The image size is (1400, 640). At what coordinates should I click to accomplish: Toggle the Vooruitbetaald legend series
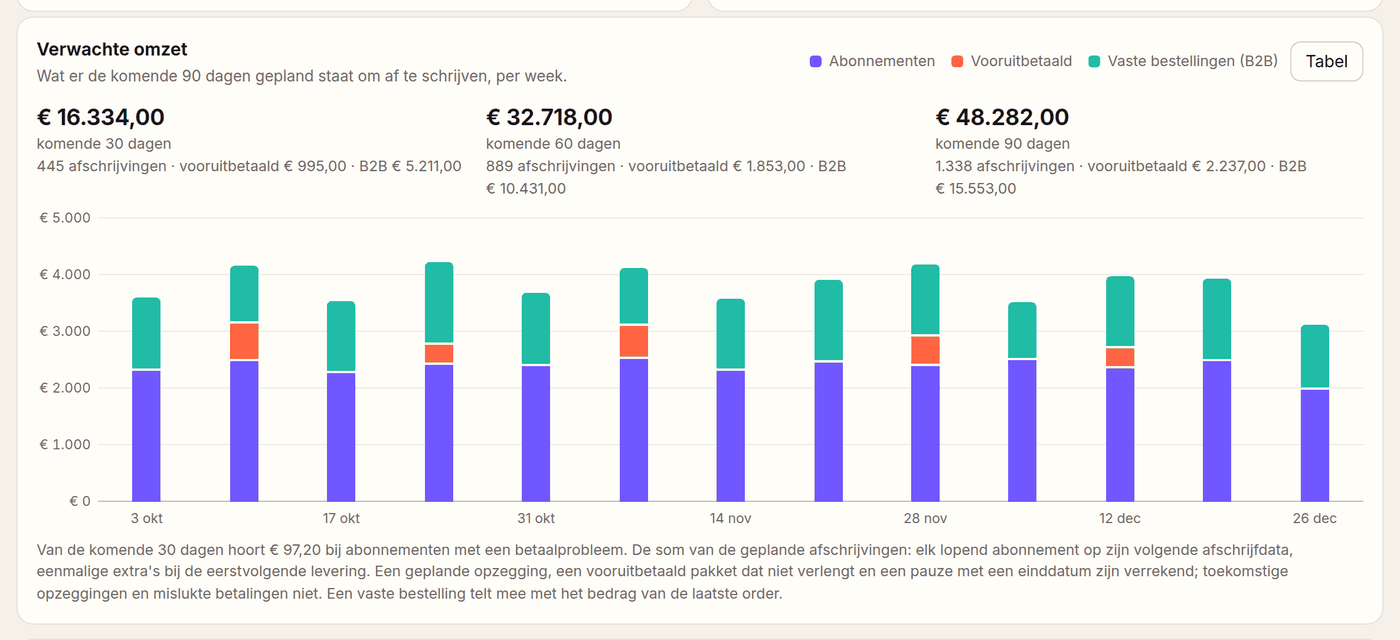(1011, 61)
